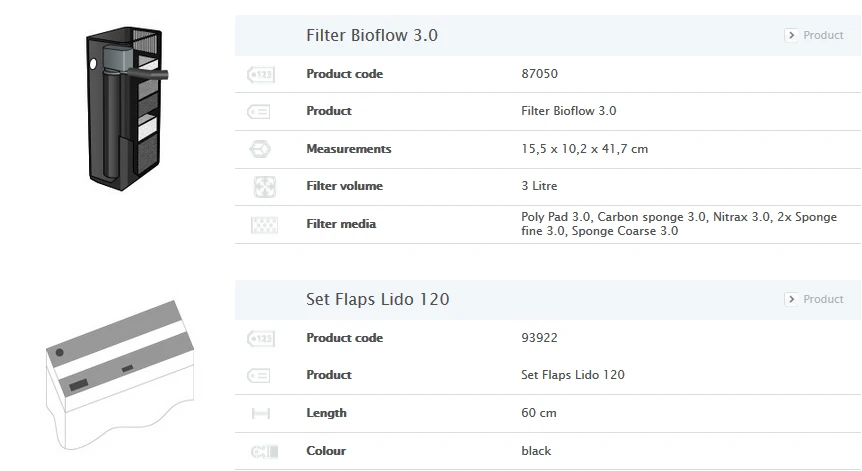Click the product icon in the Filter Bioflow row
The width and height of the screenshot is (862, 471).
click(259, 111)
